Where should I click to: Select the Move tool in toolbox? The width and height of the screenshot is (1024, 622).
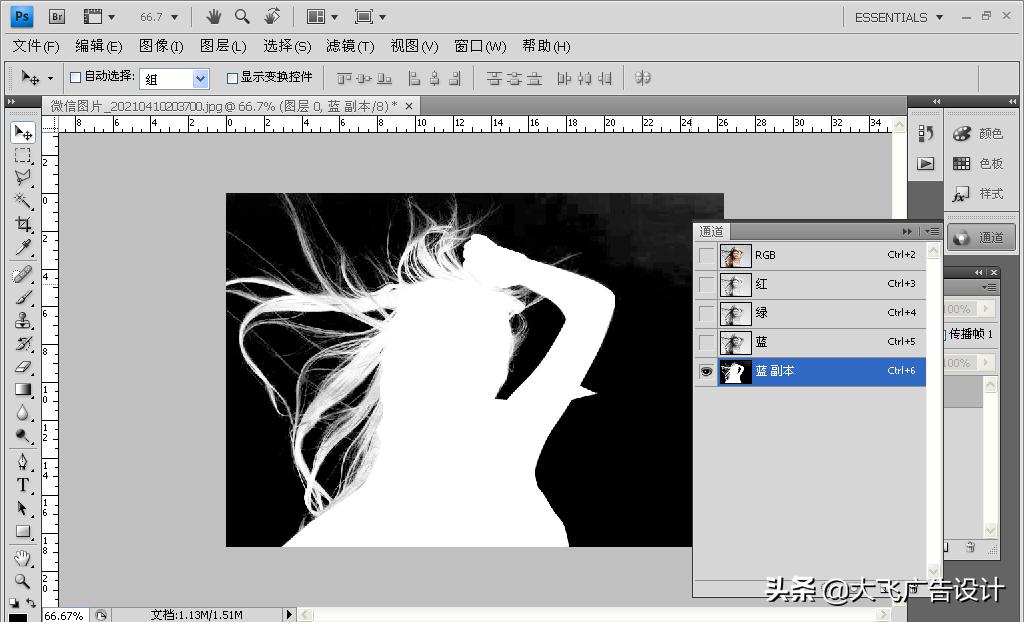pos(23,133)
